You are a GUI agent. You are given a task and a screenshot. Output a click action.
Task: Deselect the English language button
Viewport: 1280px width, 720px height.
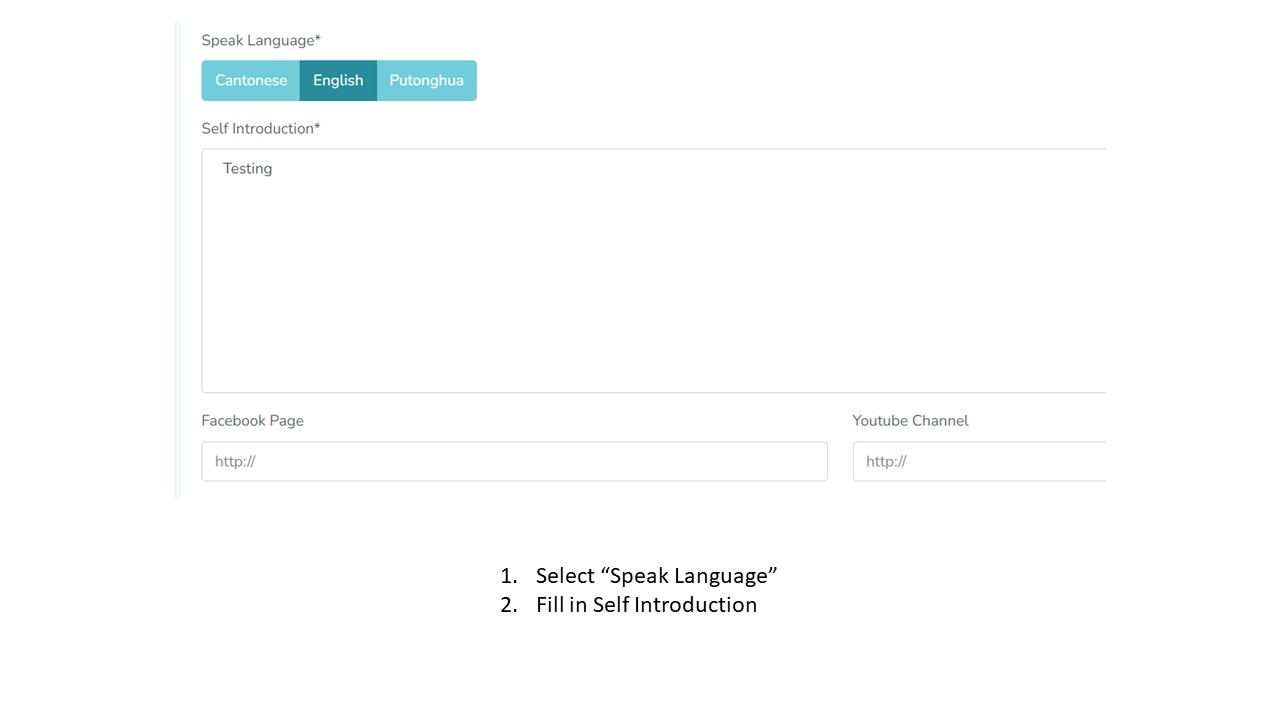tap(338, 81)
